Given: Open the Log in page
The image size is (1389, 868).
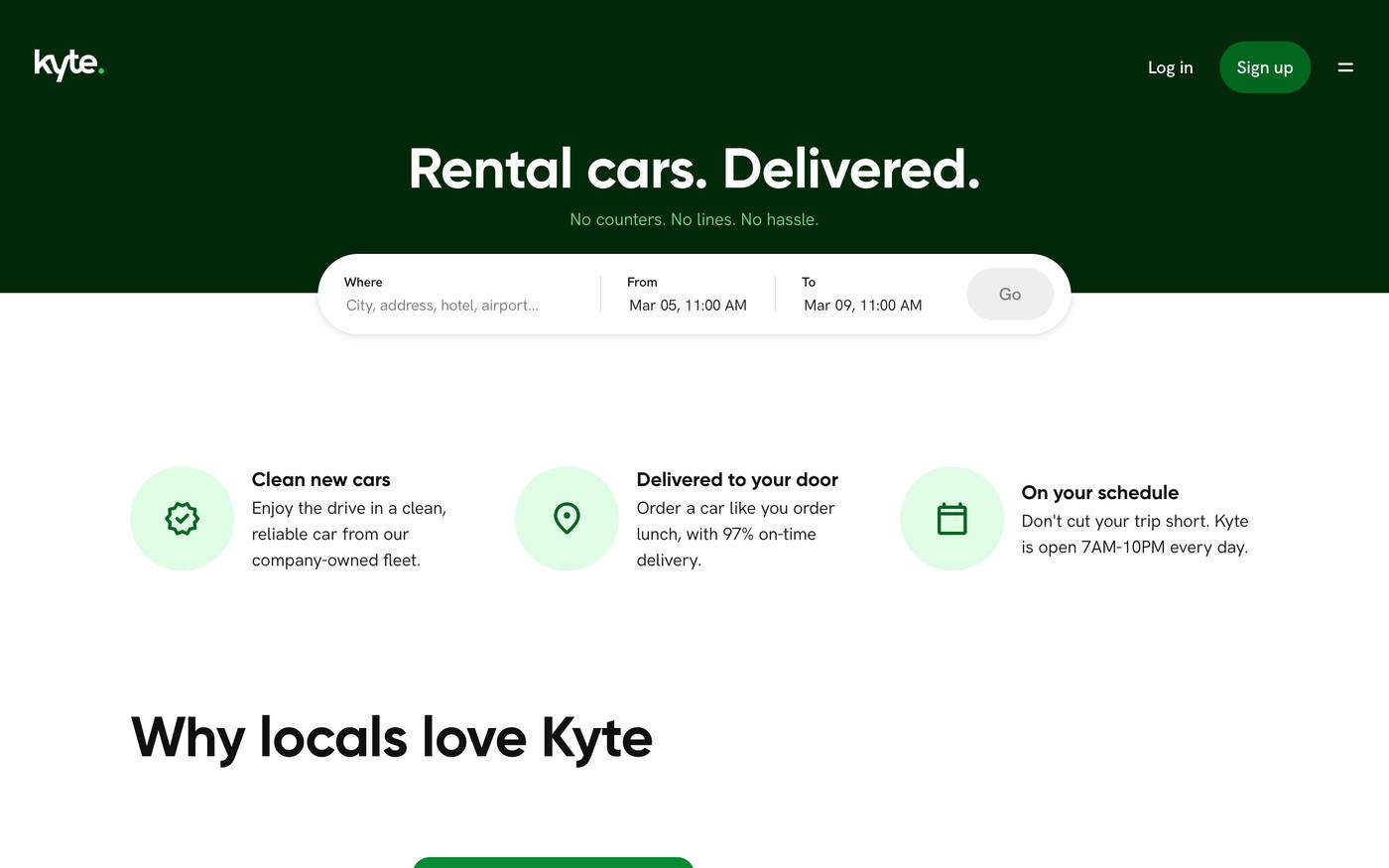Looking at the screenshot, I should point(1169,66).
